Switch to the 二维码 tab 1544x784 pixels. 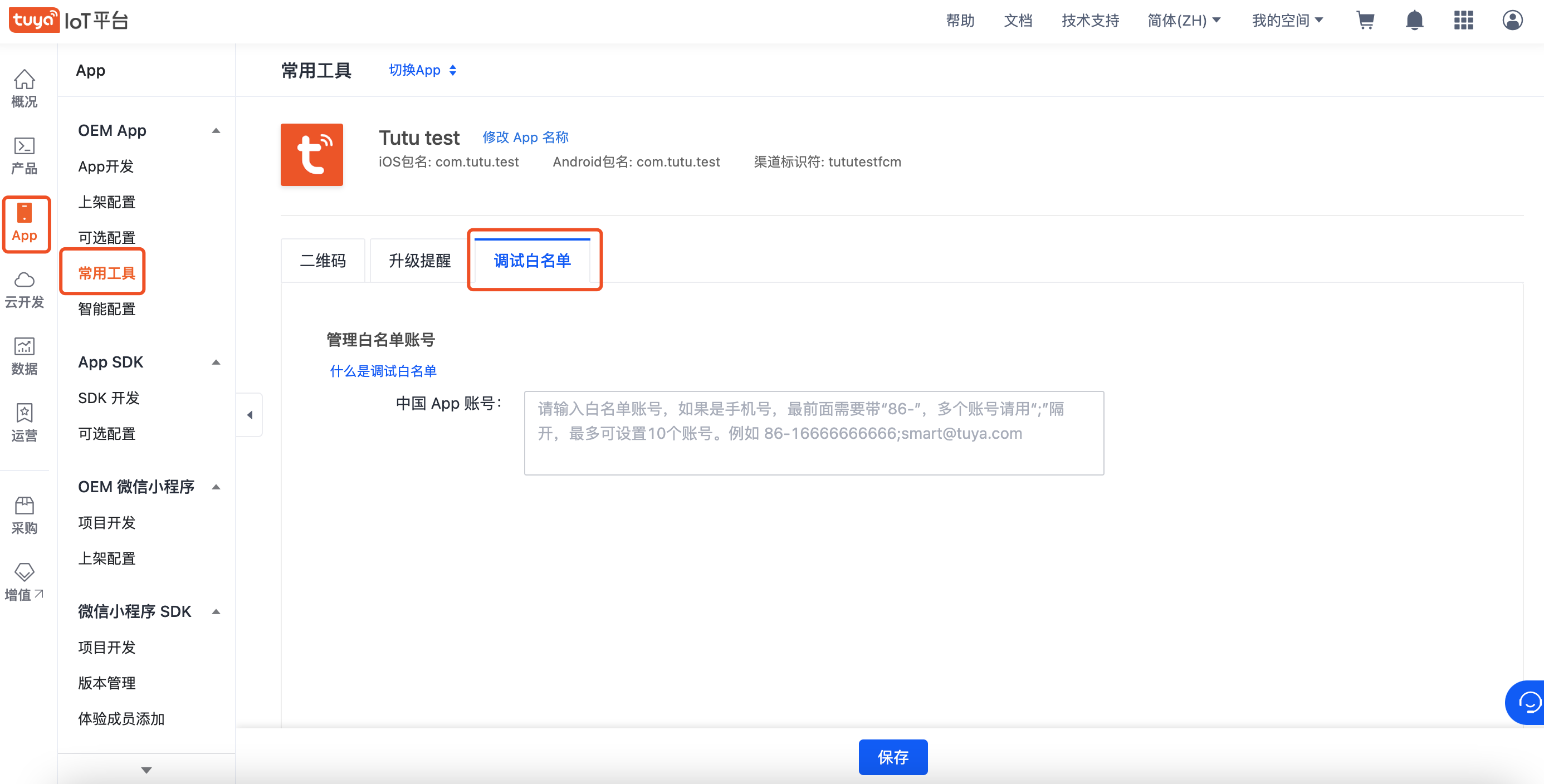point(323,261)
